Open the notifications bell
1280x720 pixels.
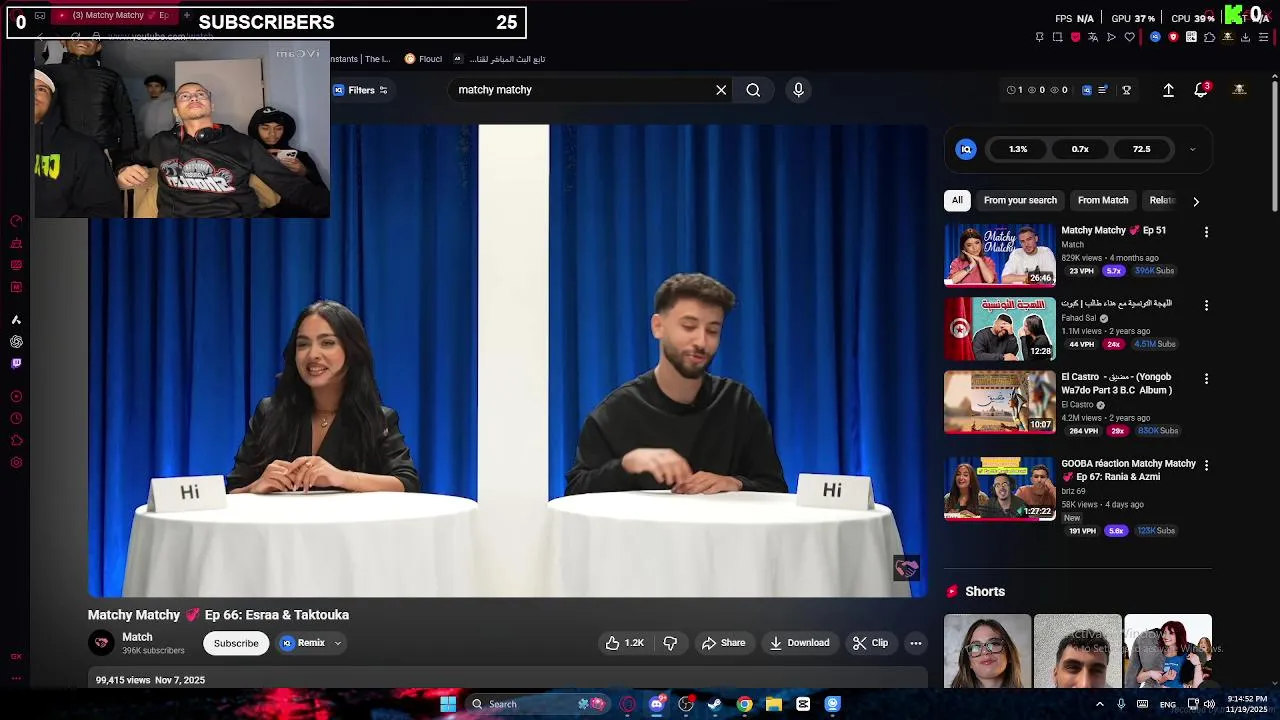coord(1201,90)
